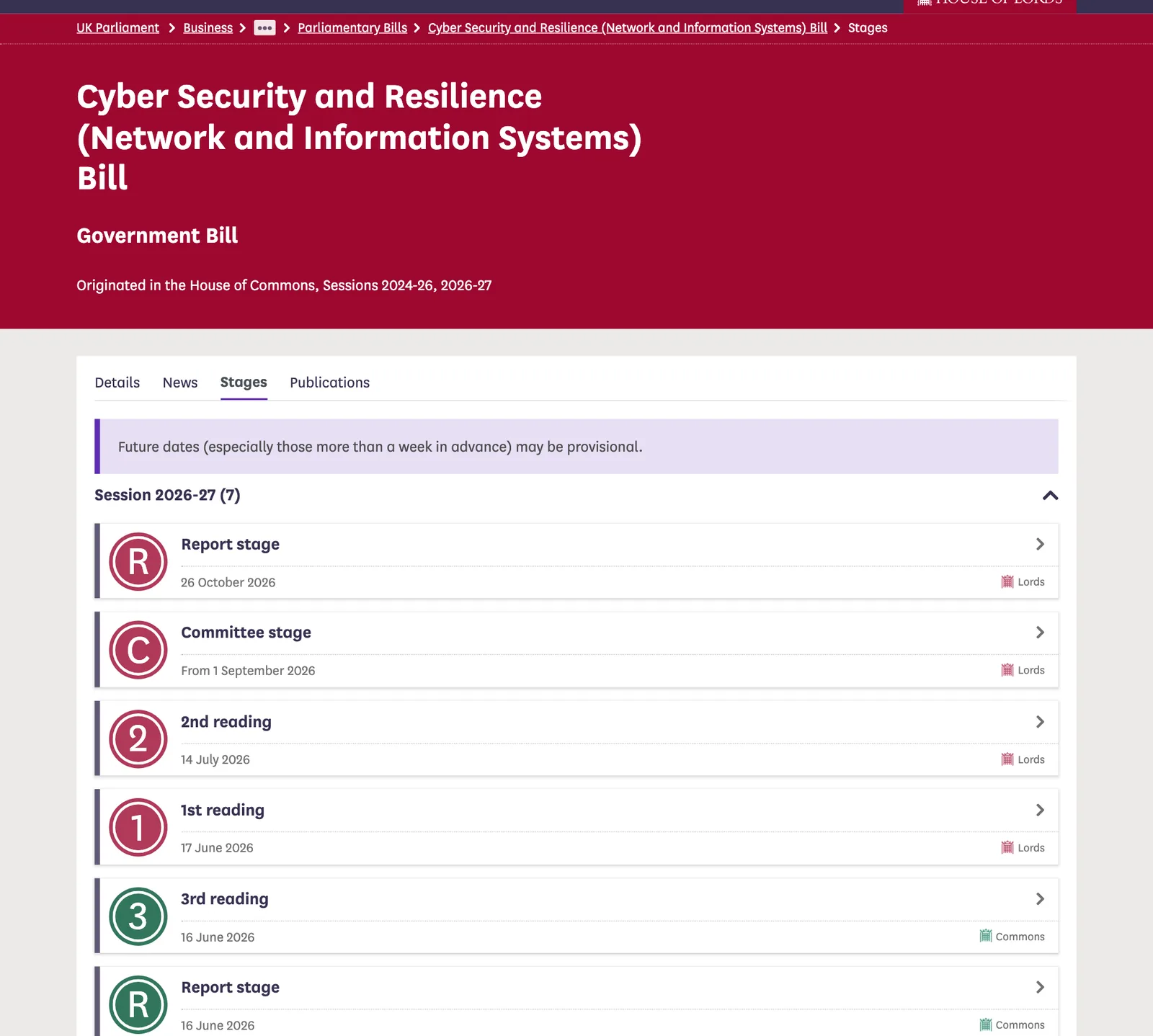The width and height of the screenshot is (1153, 1036).
Task: Click Commons portcullis icon on 3rd reading row
Action: 986,936
